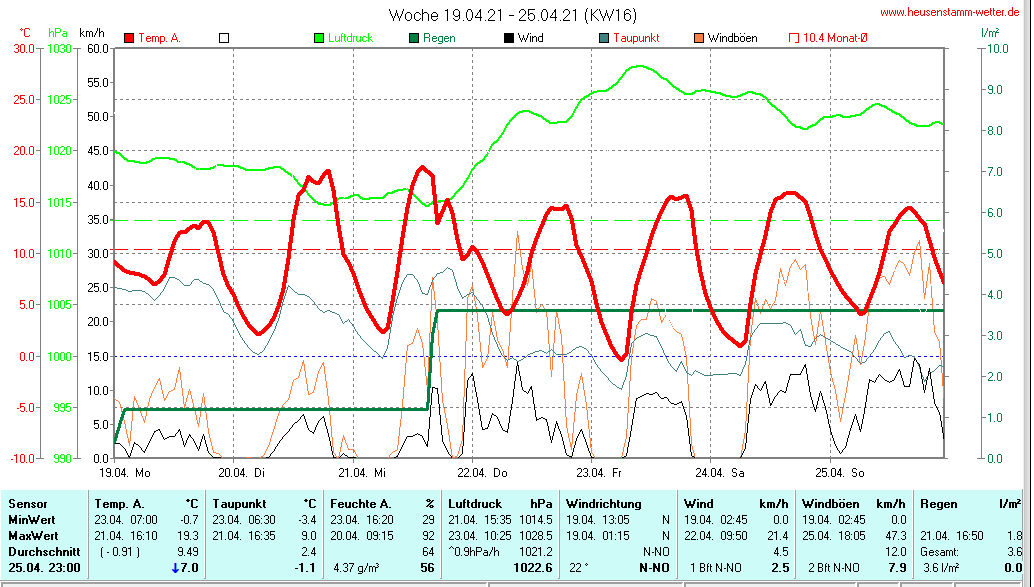The image size is (1034, 587).
Task: Click the minimum dew point value -3.4
Action: (307, 520)
